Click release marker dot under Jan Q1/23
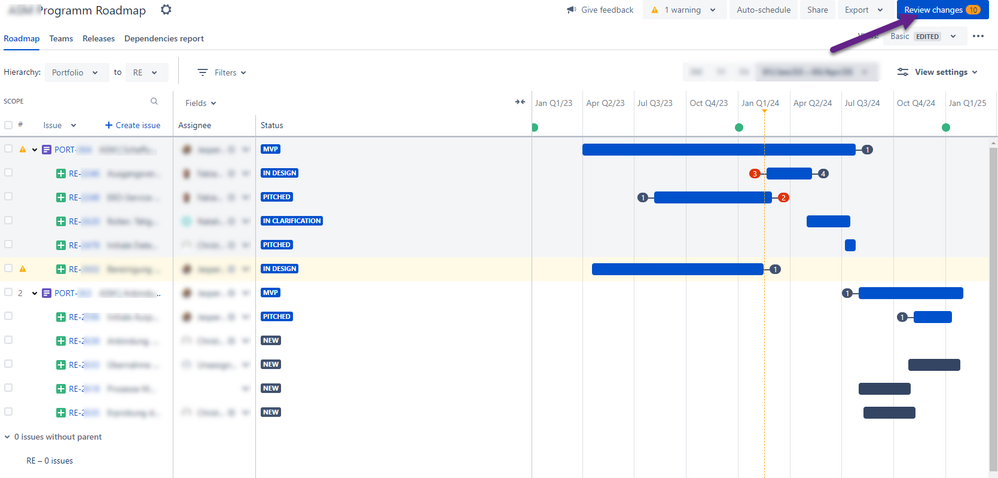This screenshot has width=998, height=478. pos(535,127)
